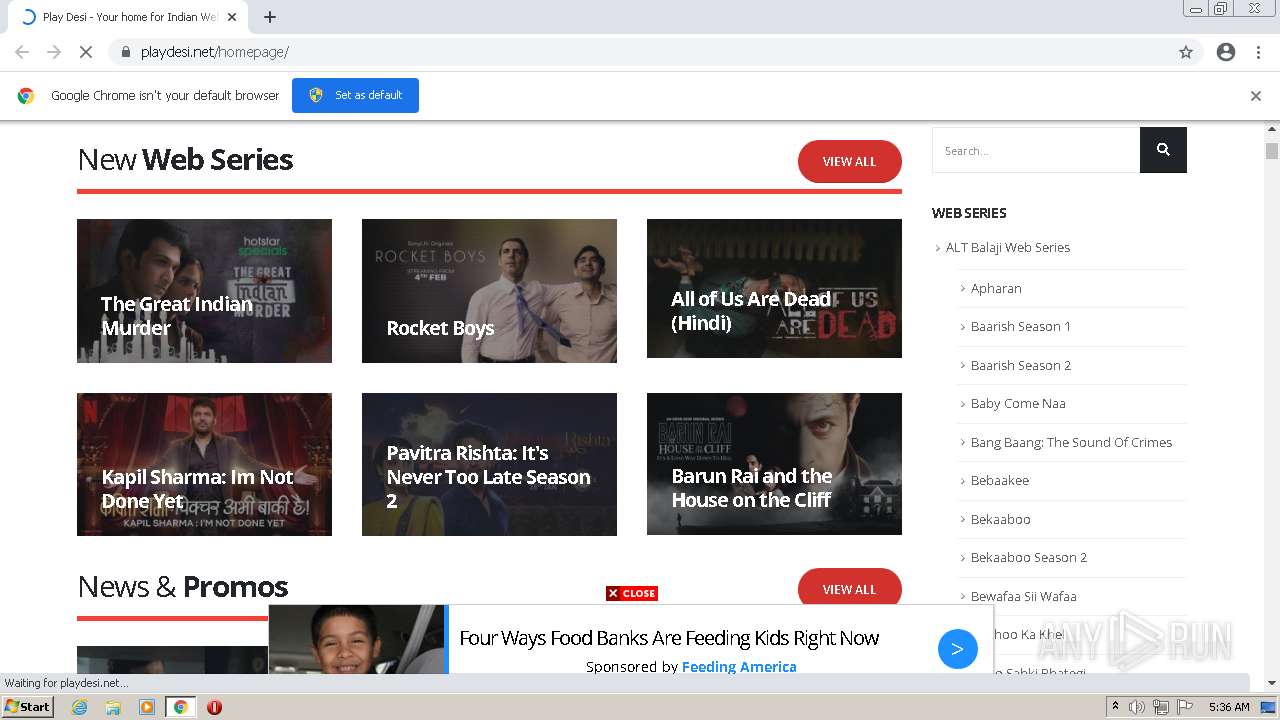This screenshot has height=720, width=1280.
Task: Click the blue arrow on the ad
Action: pyautogui.click(x=957, y=649)
